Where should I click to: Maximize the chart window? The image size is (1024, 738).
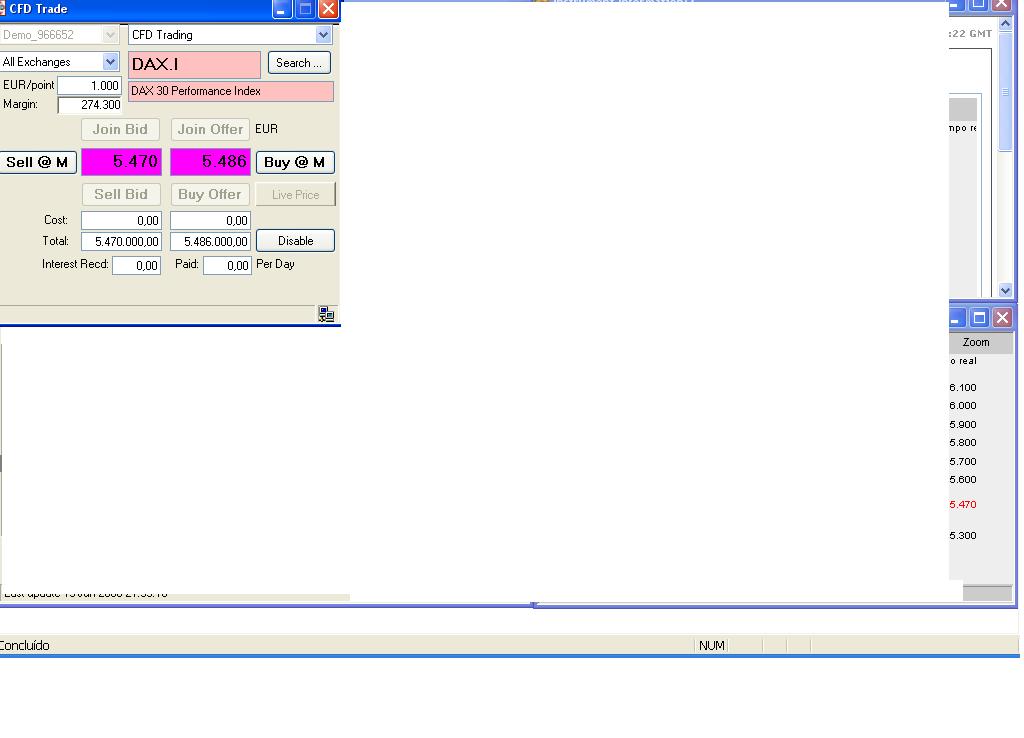coord(979,318)
